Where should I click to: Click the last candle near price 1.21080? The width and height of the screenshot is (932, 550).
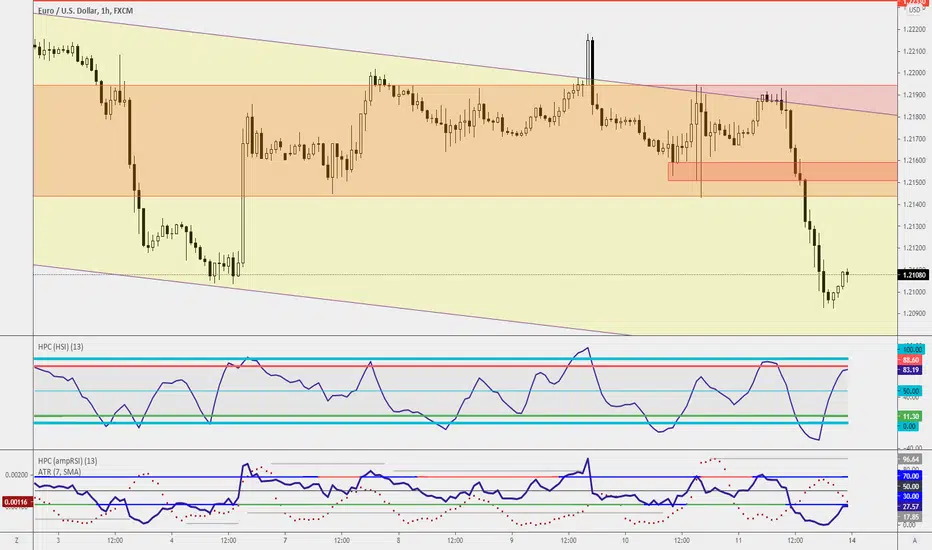click(x=847, y=276)
